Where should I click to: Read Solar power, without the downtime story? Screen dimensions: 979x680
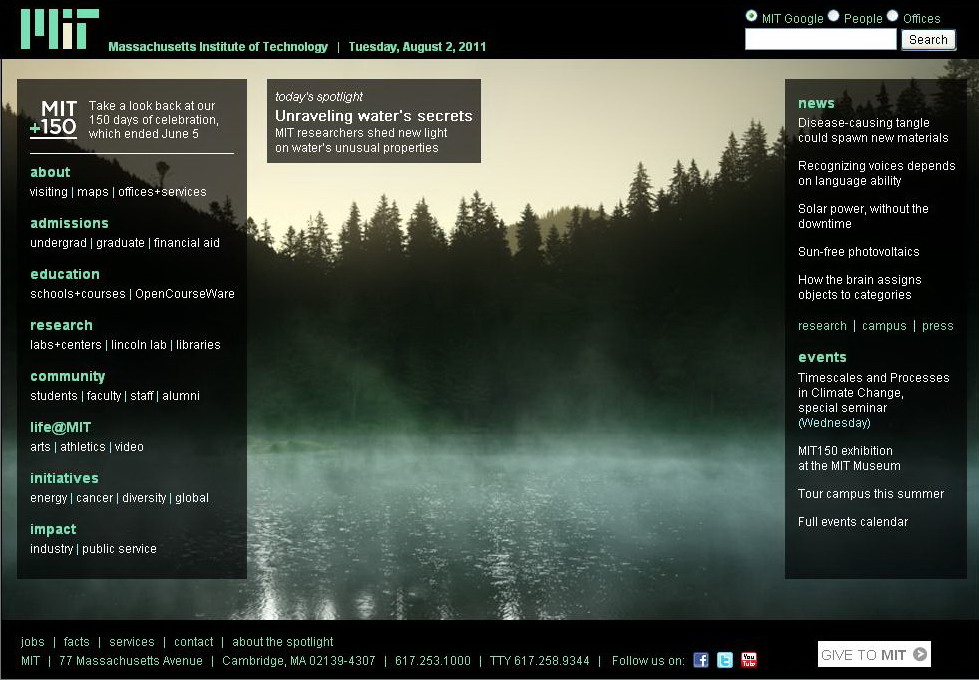click(863, 216)
